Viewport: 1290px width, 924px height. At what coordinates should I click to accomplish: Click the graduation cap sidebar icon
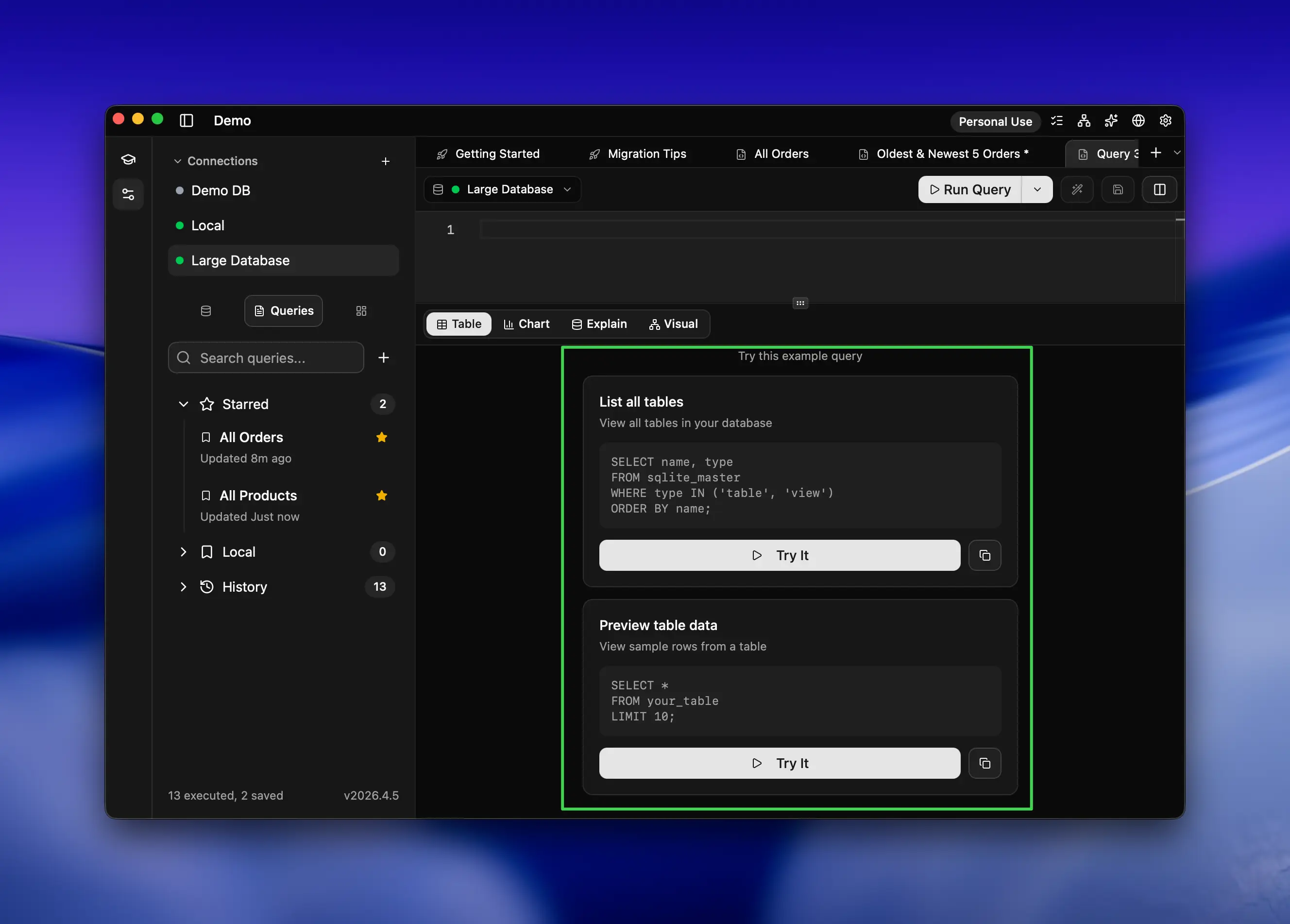[129, 159]
